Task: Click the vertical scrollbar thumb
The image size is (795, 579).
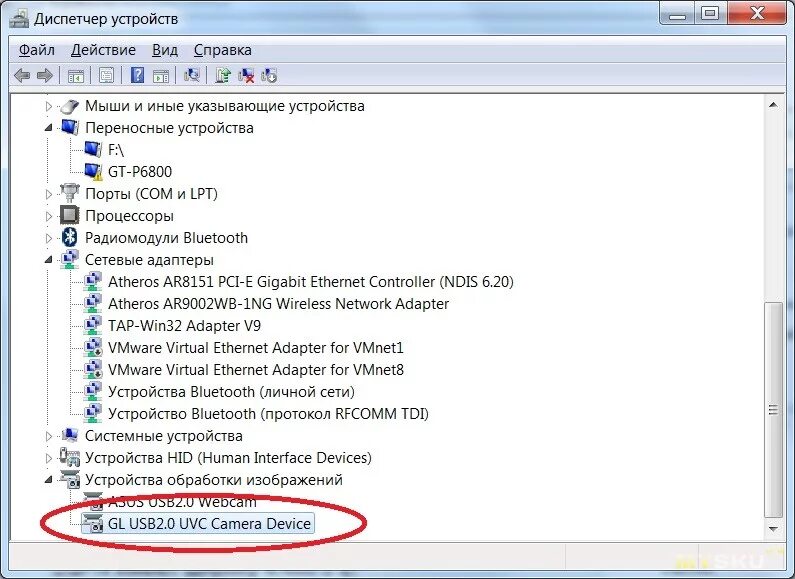Action: click(773, 409)
